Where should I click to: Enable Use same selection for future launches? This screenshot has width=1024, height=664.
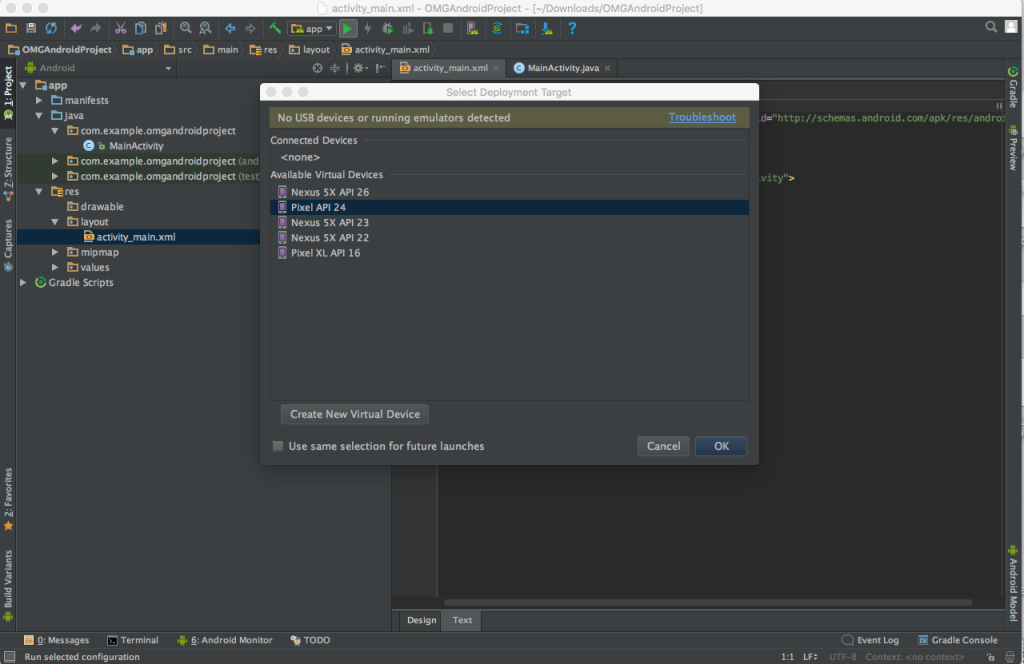pos(278,446)
